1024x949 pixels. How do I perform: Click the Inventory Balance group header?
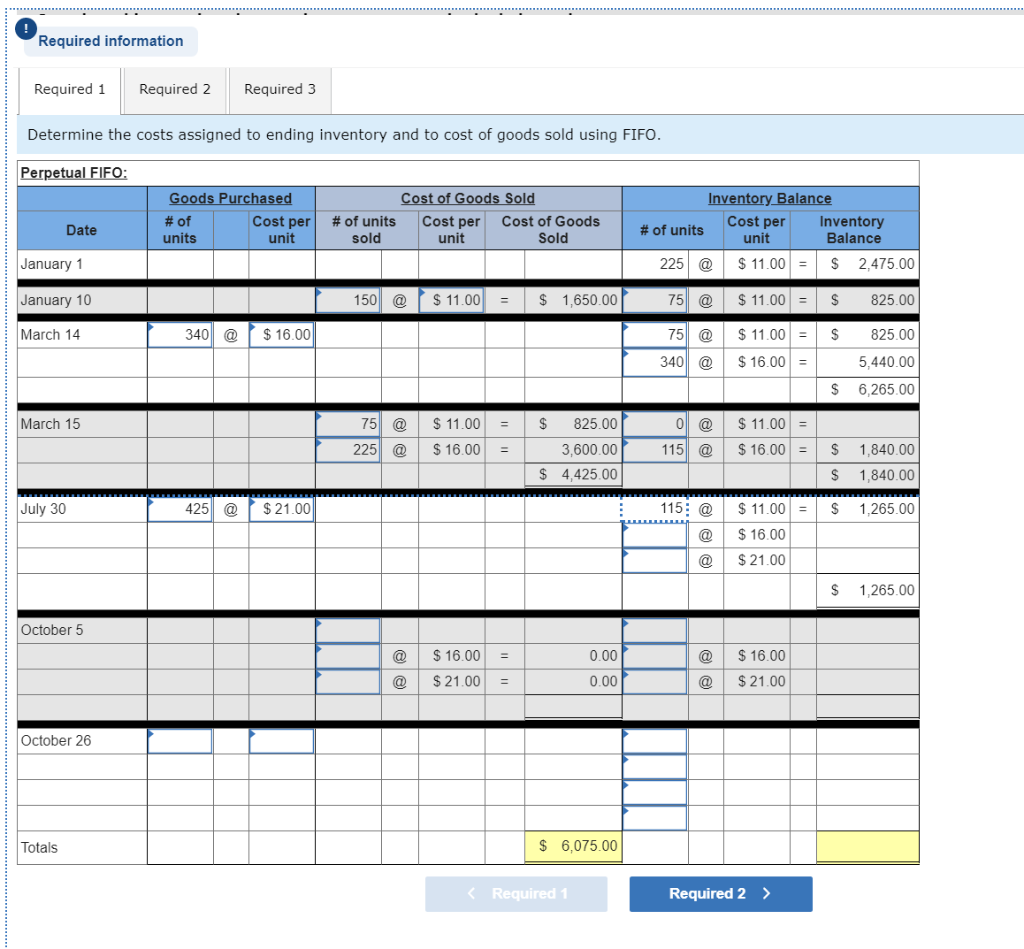pos(769,199)
